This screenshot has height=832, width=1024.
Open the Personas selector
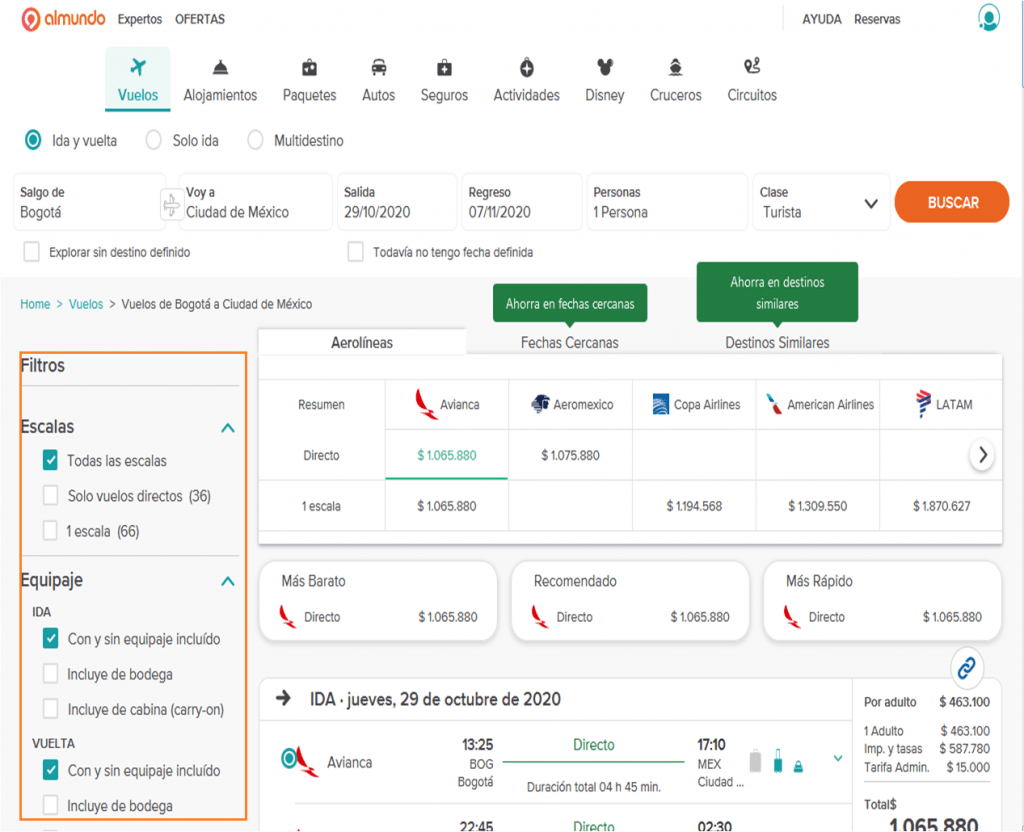coord(667,202)
